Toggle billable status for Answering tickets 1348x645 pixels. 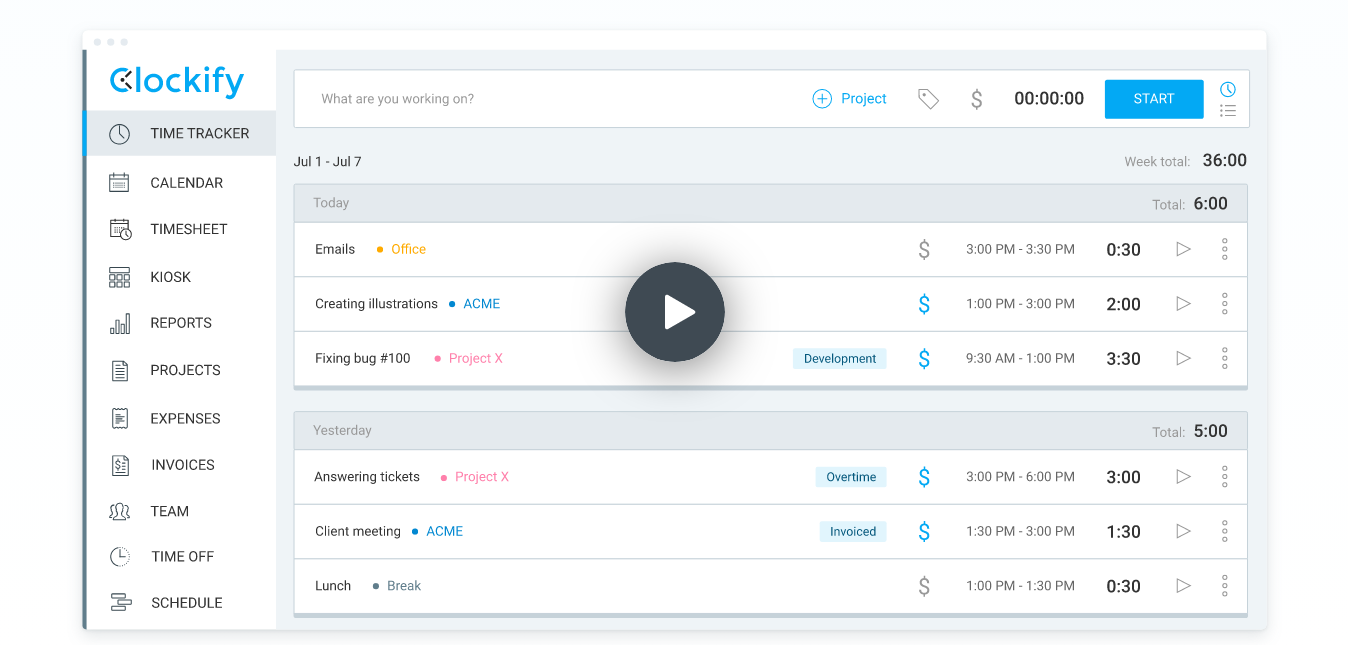click(924, 477)
